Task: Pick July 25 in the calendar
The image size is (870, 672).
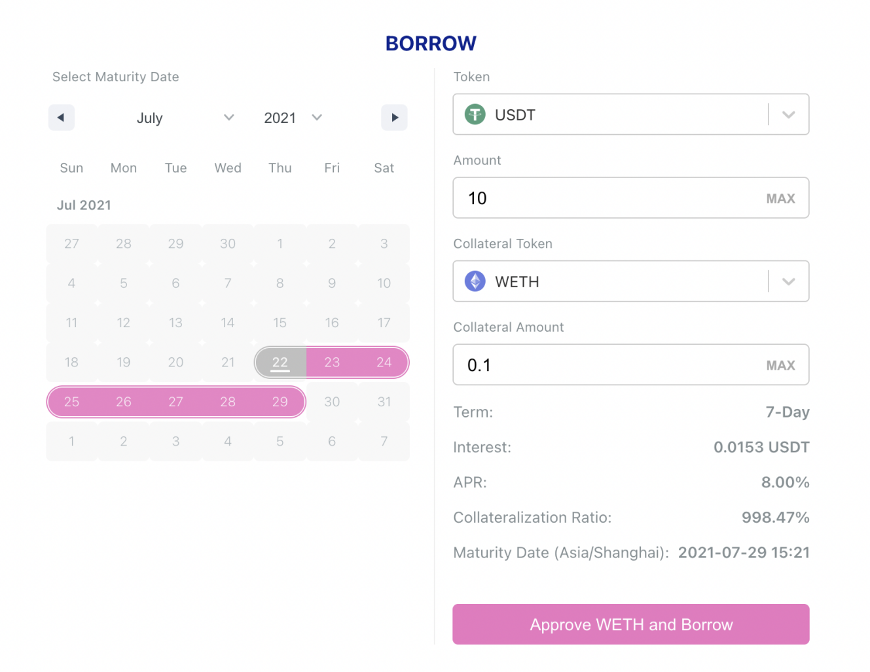Action: point(72,402)
